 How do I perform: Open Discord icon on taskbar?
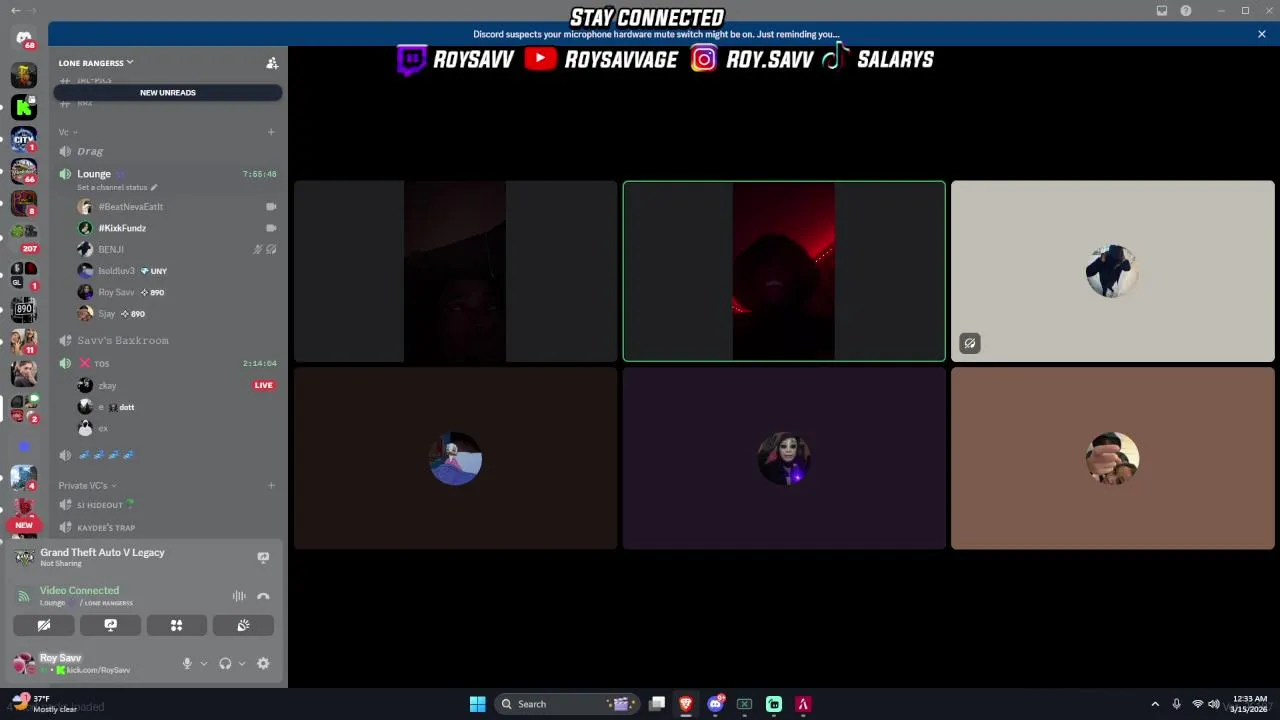(715, 704)
